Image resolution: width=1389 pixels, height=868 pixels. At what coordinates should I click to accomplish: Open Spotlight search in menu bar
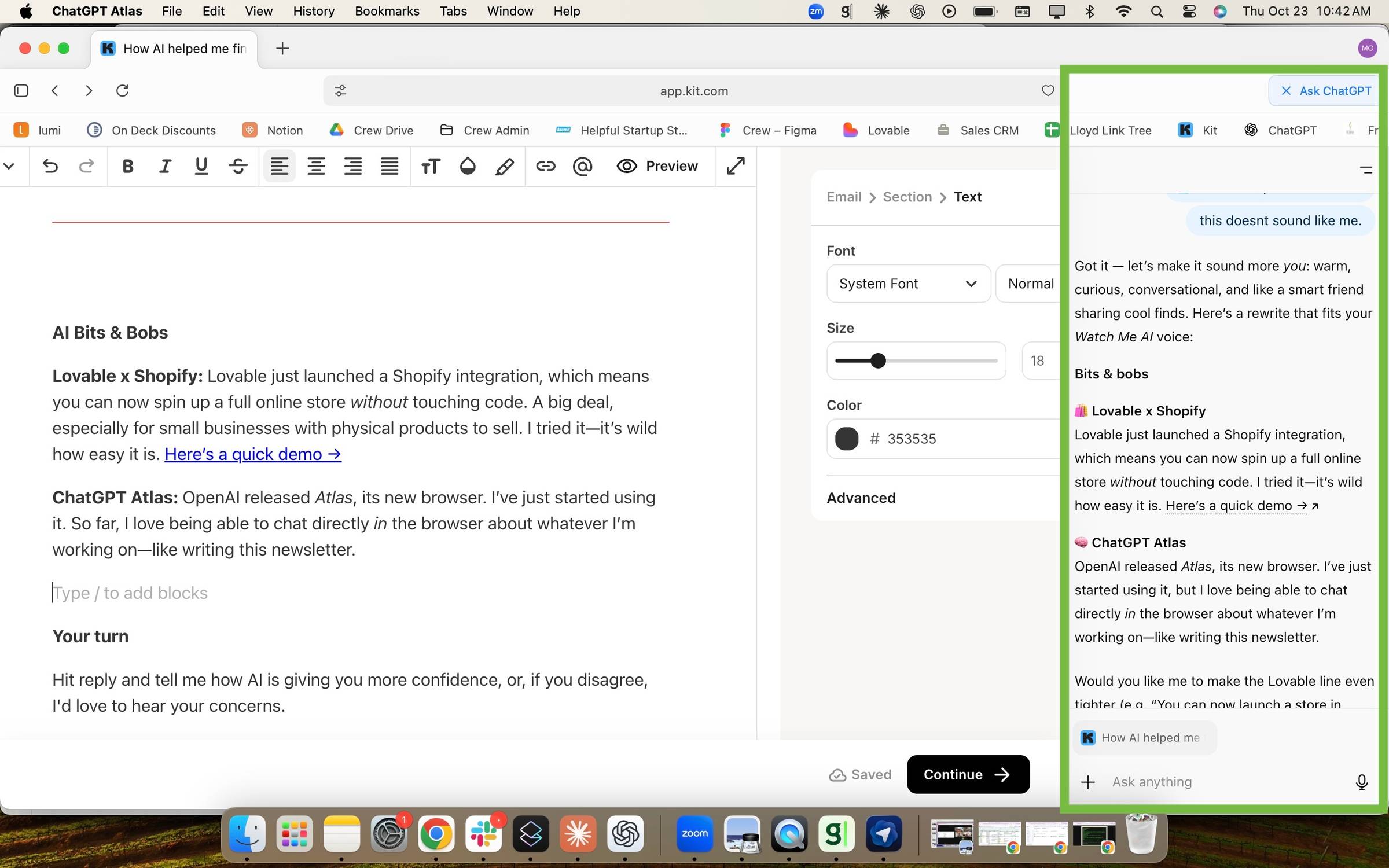(1157, 11)
